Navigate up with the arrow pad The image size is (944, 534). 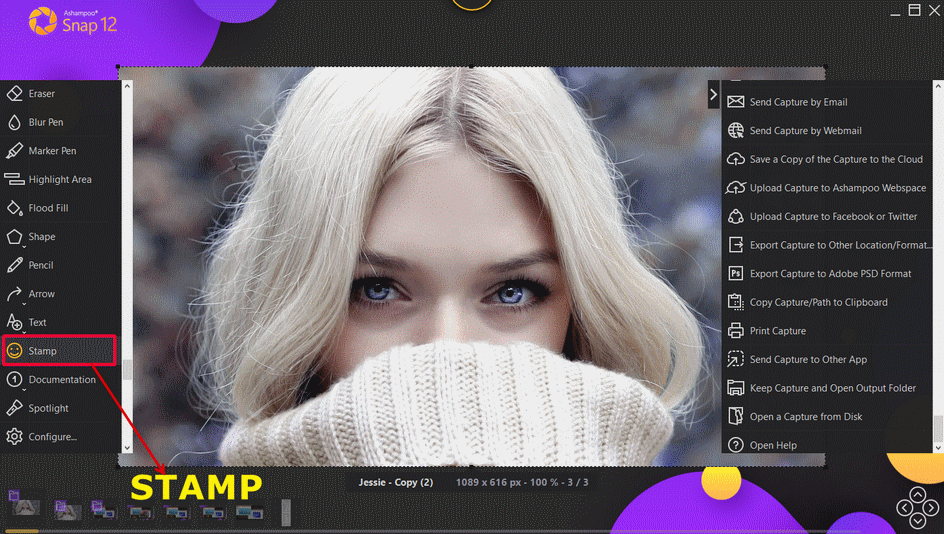point(918,495)
